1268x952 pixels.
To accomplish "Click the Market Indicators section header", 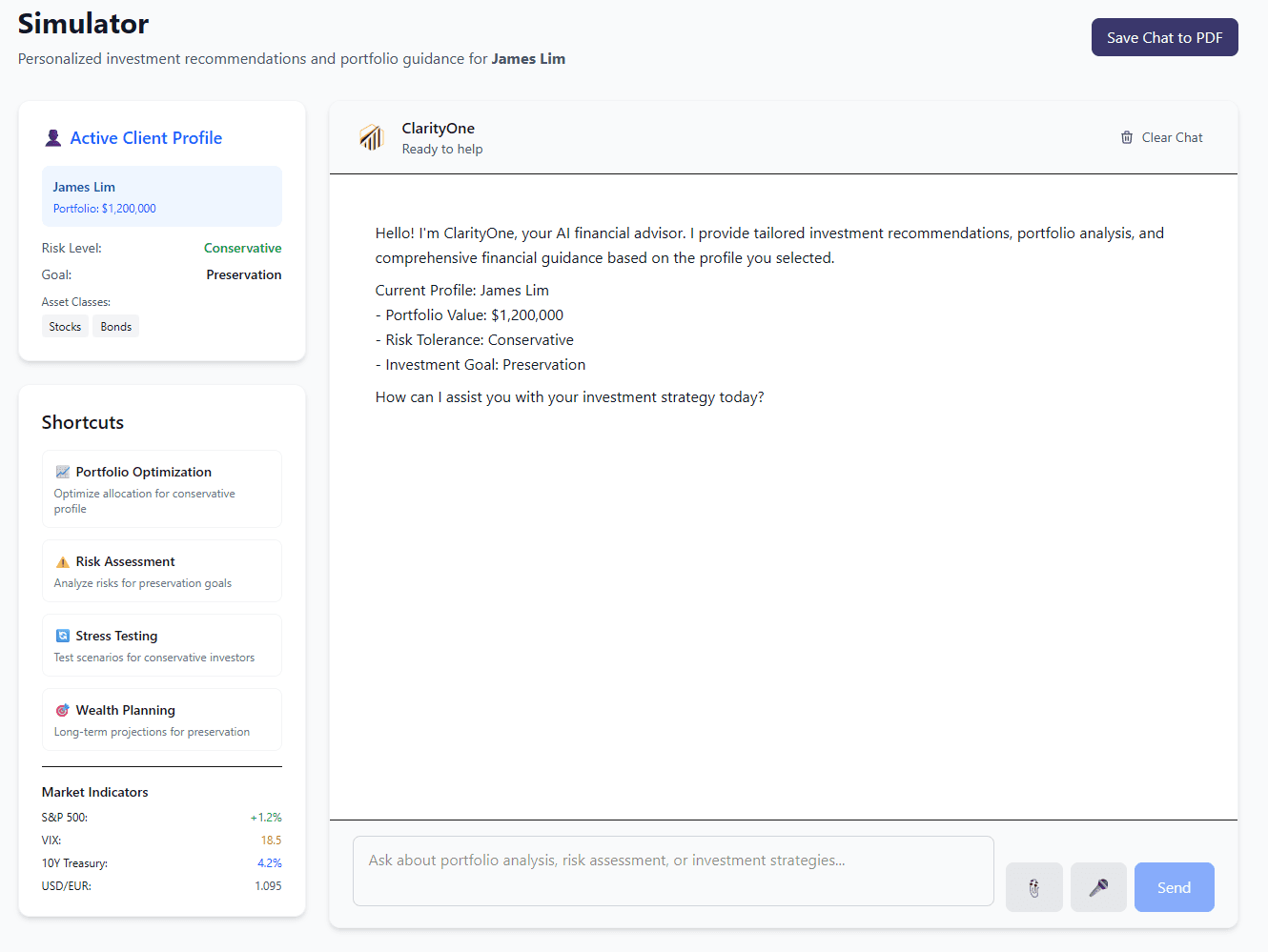I will (x=94, y=792).
